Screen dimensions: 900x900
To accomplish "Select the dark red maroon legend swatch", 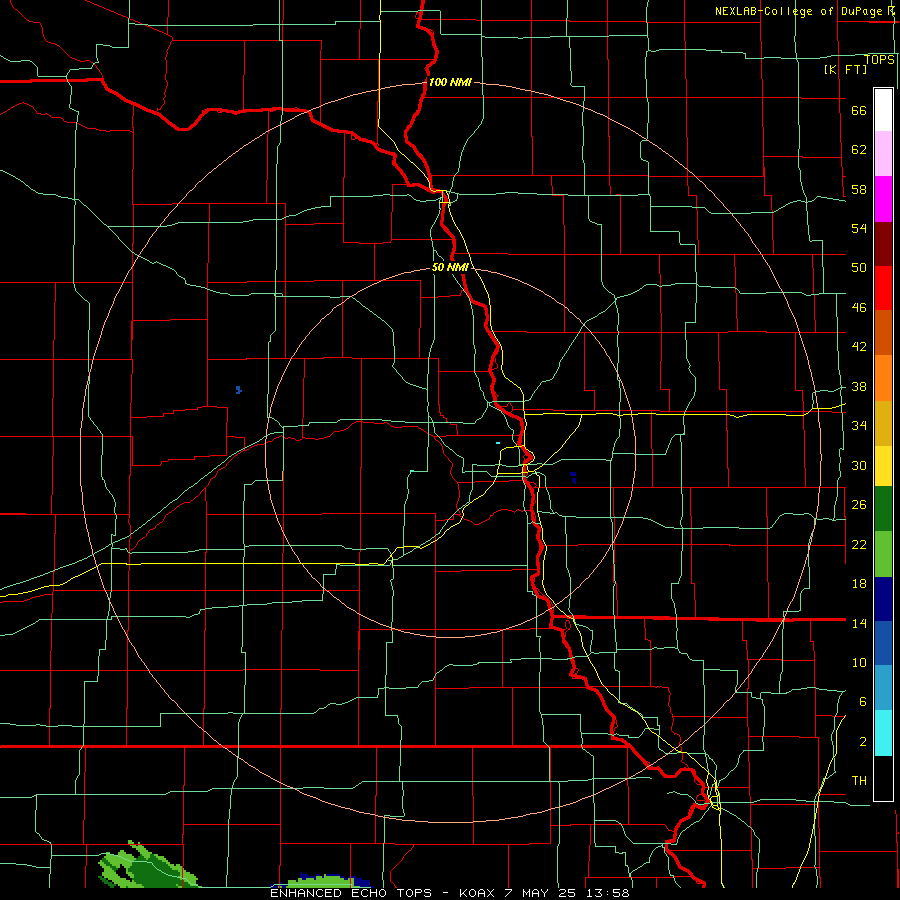I will pyautogui.click(x=883, y=243).
